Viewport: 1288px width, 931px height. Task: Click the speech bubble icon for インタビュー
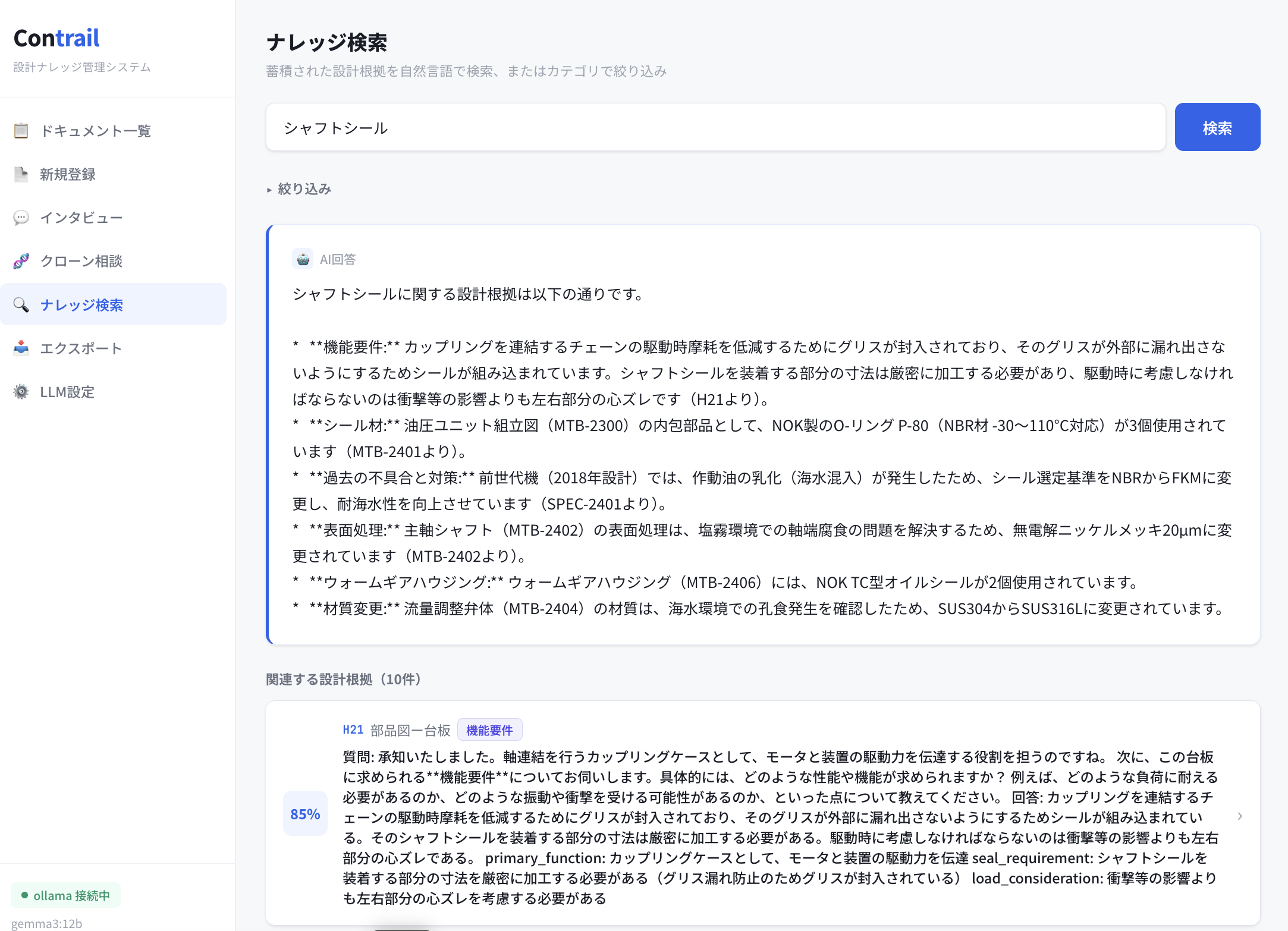point(21,218)
